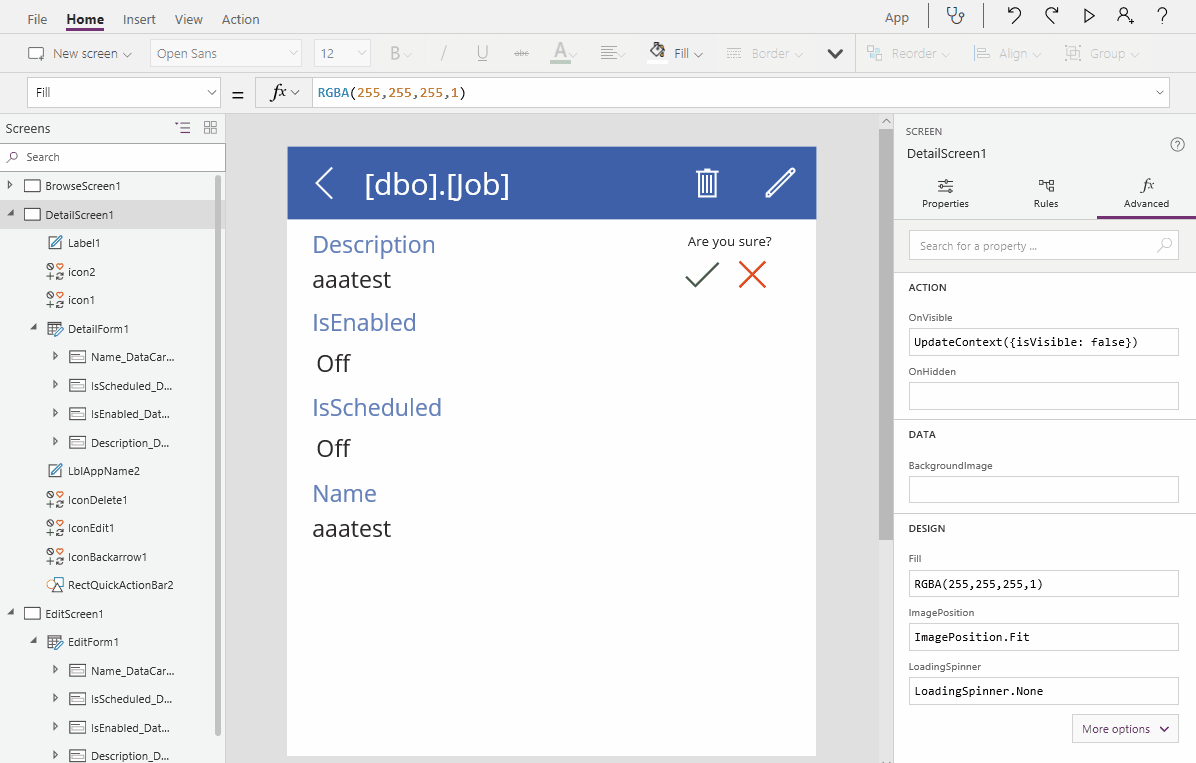Screen dimensions: 1196x763
Task: Open the Open Sans font dropdown
Action: click(x=225, y=53)
